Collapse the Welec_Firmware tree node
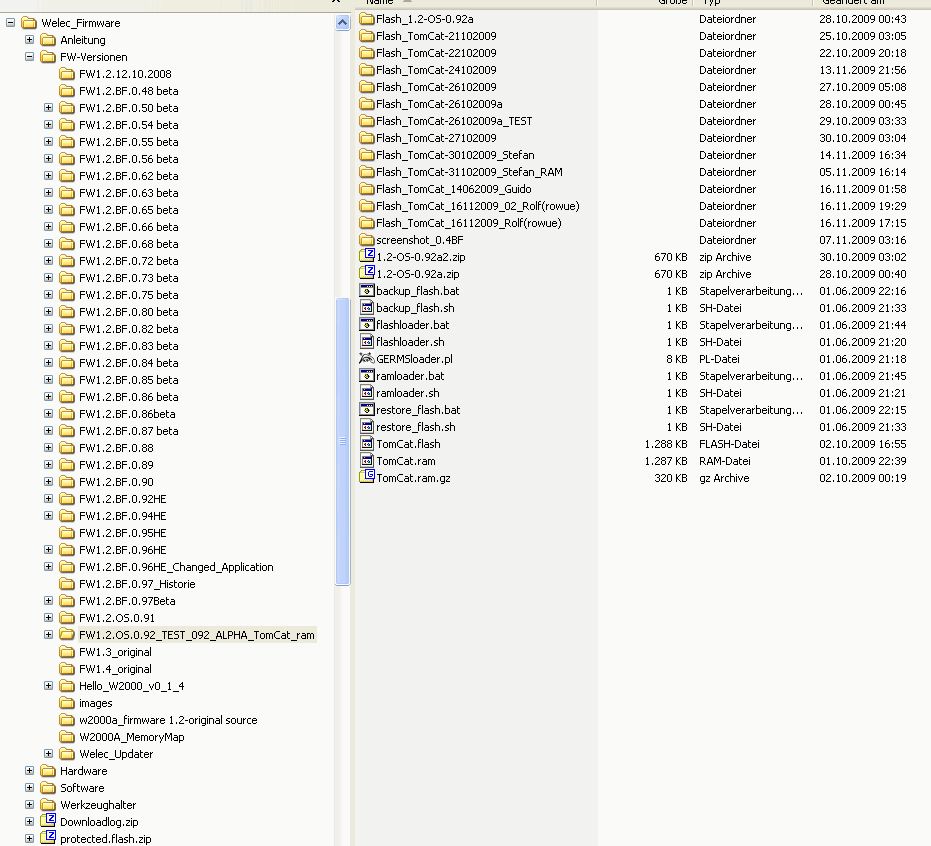 11,23
